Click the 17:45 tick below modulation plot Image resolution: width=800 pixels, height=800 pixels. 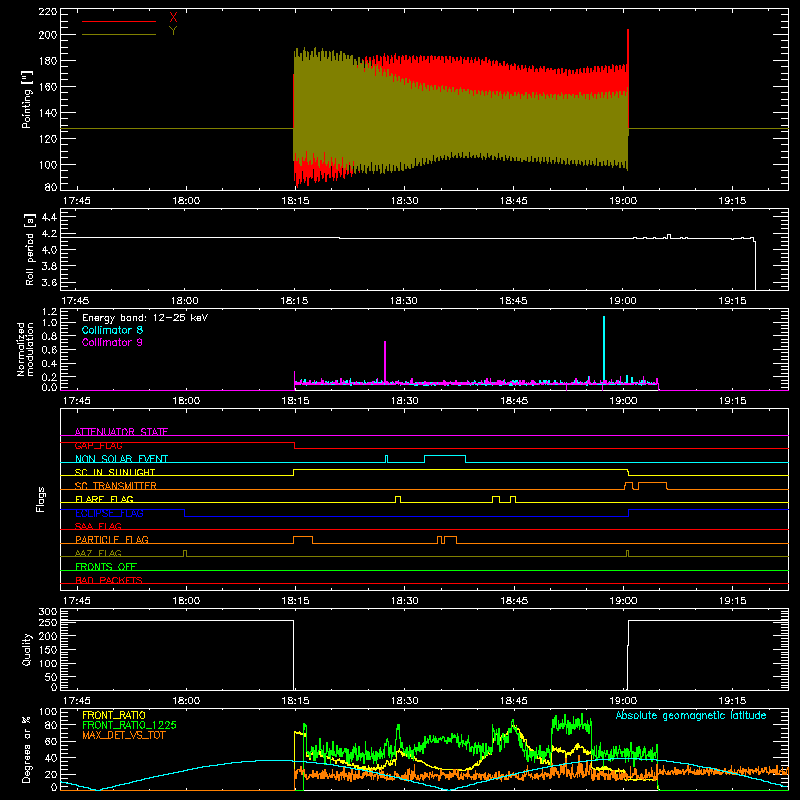(x=76, y=401)
